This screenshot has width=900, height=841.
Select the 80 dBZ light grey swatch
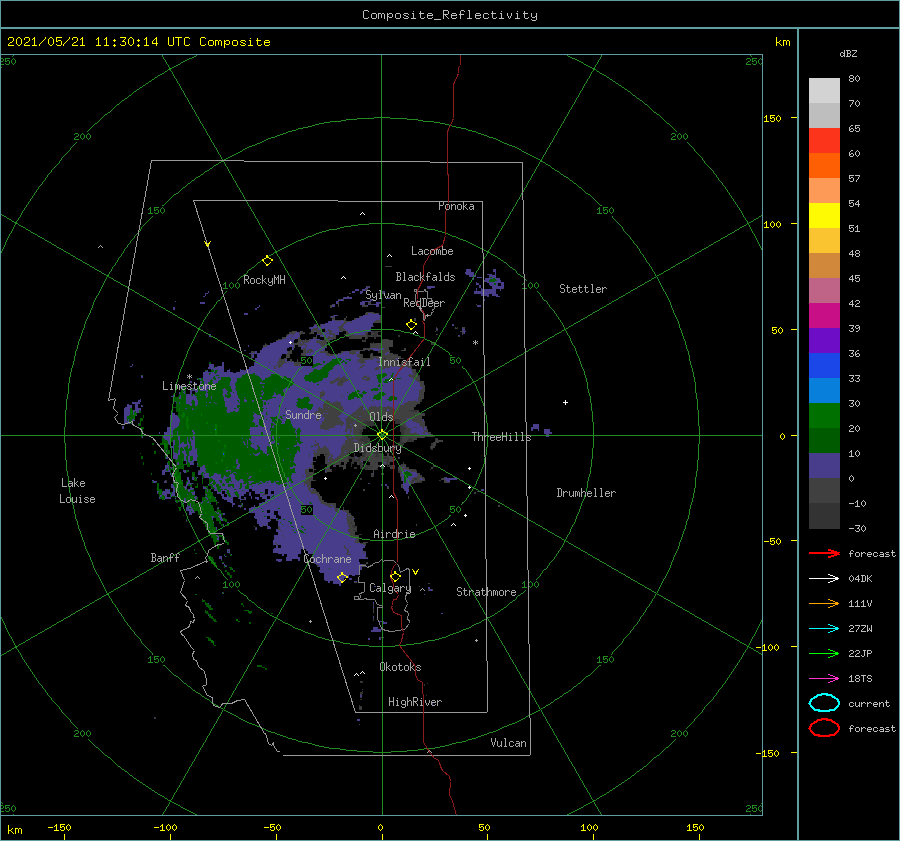[824, 91]
